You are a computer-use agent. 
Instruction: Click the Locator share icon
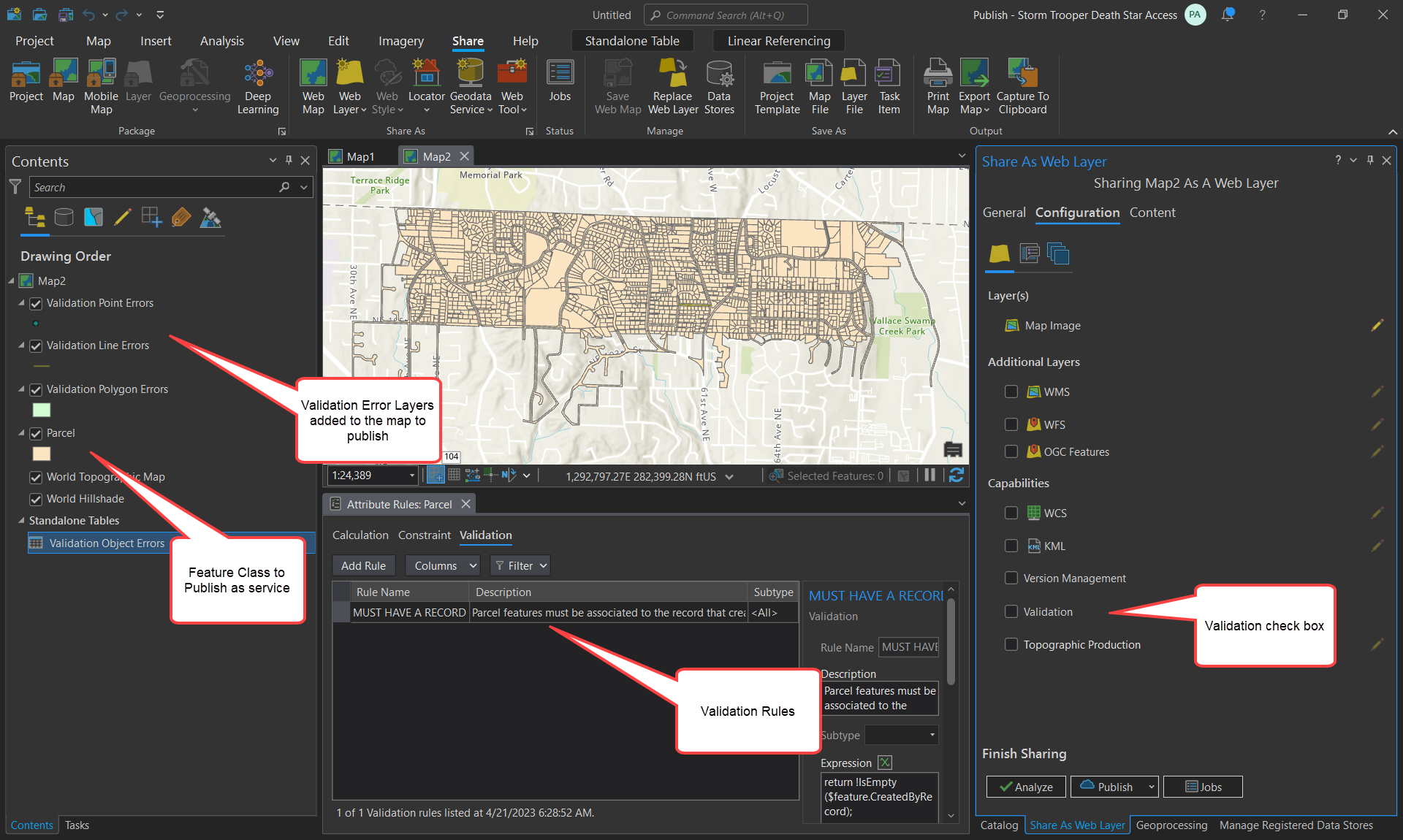[426, 74]
